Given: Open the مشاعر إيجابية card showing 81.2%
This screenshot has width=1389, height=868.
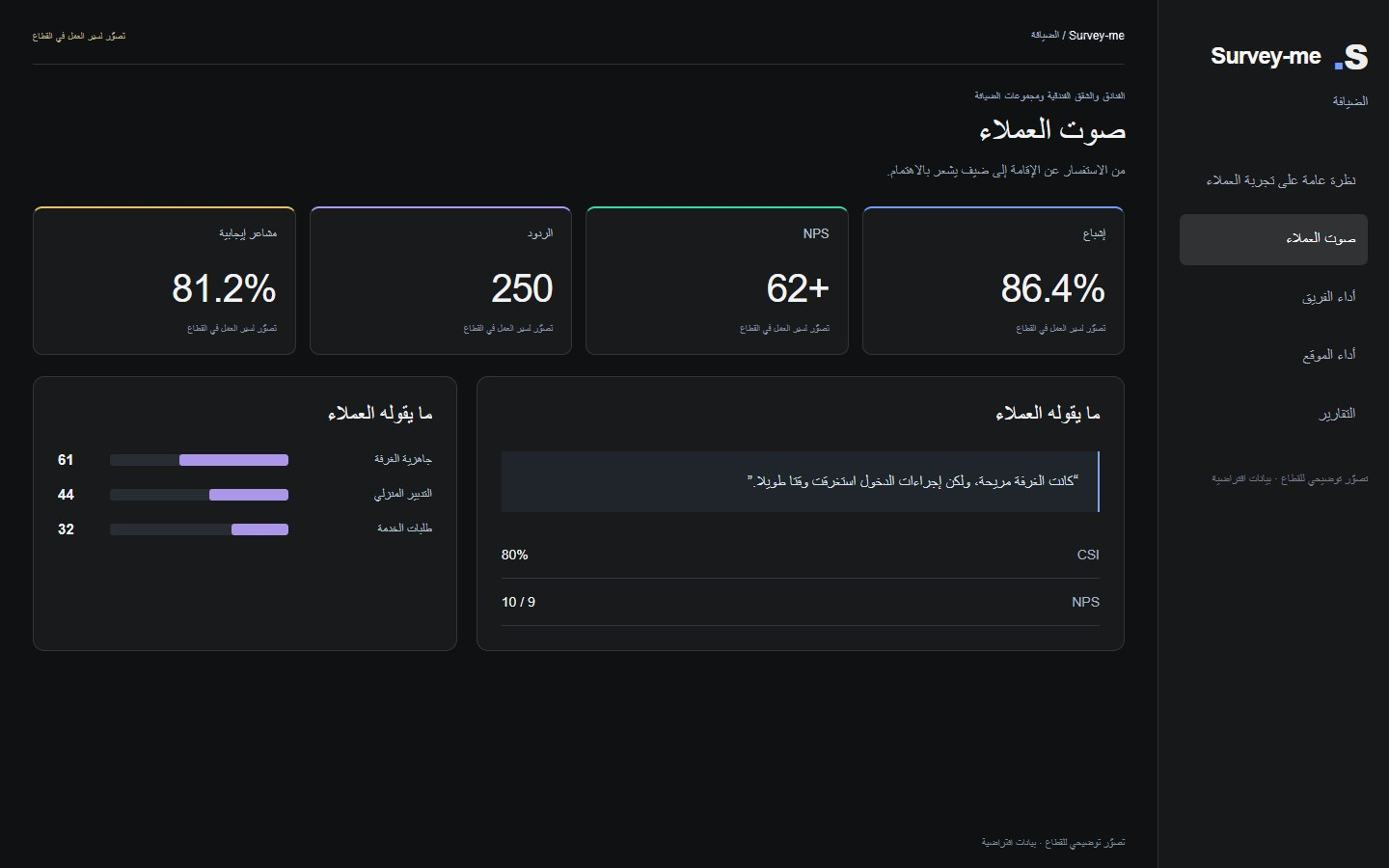Looking at the screenshot, I should point(164,281).
